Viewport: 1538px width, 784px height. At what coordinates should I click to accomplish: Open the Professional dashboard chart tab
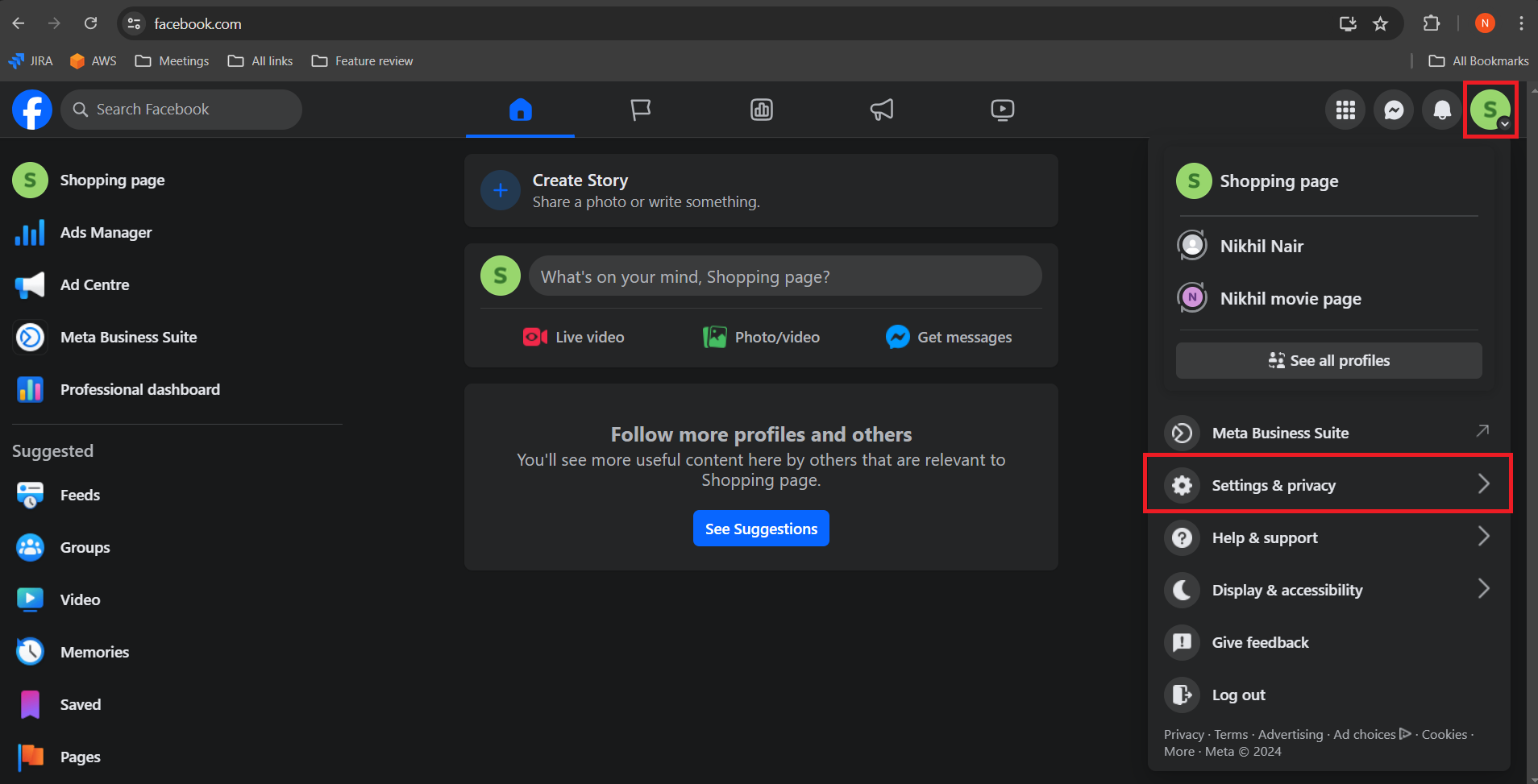(762, 110)
